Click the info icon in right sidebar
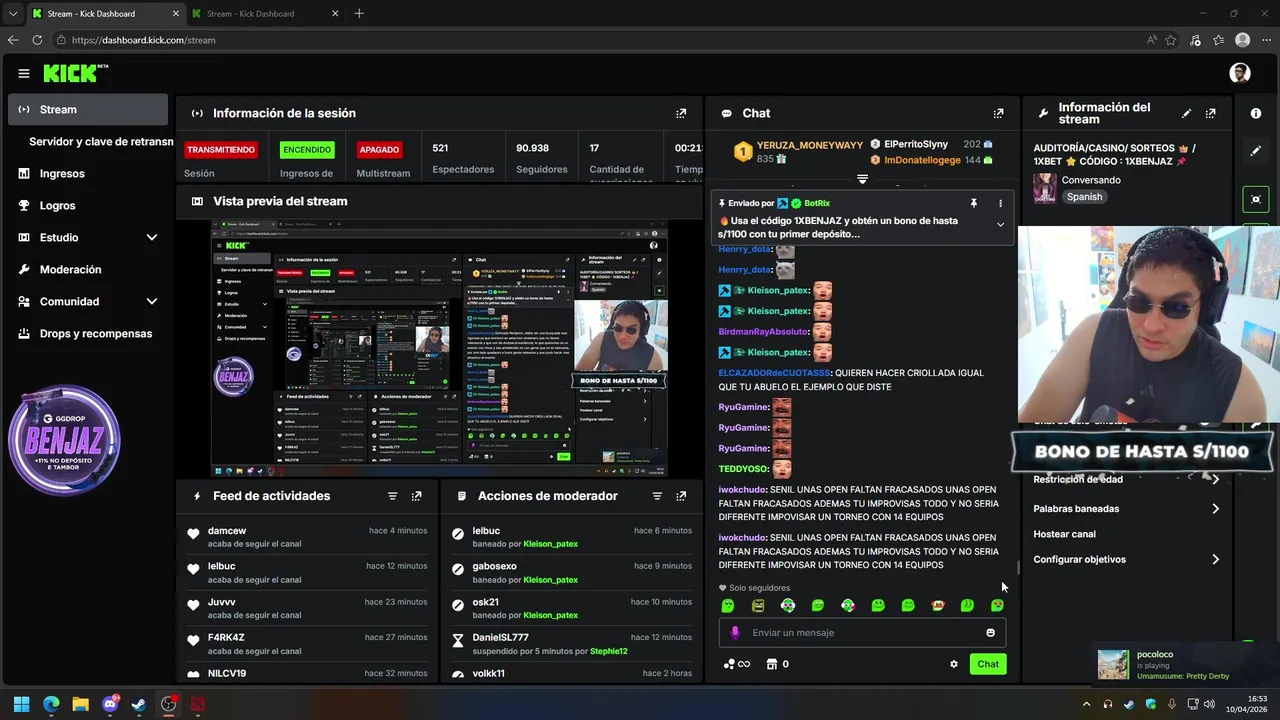The image size is (1280, 720). tap(1256, 114)
